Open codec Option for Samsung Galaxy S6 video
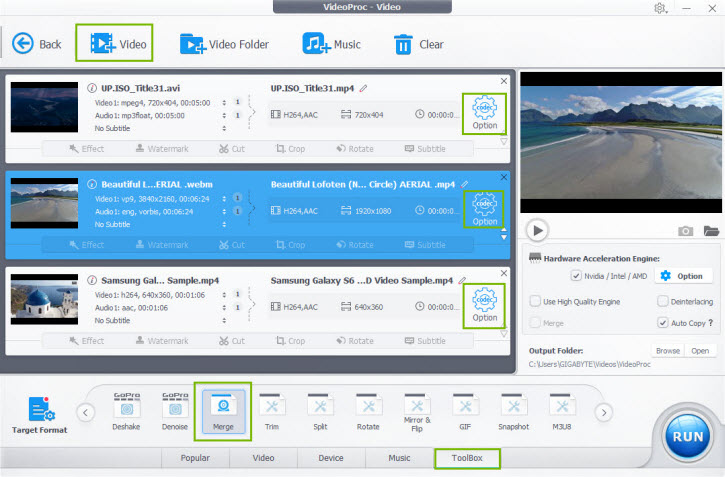This screenshot has height=477, width=725. 484,306
